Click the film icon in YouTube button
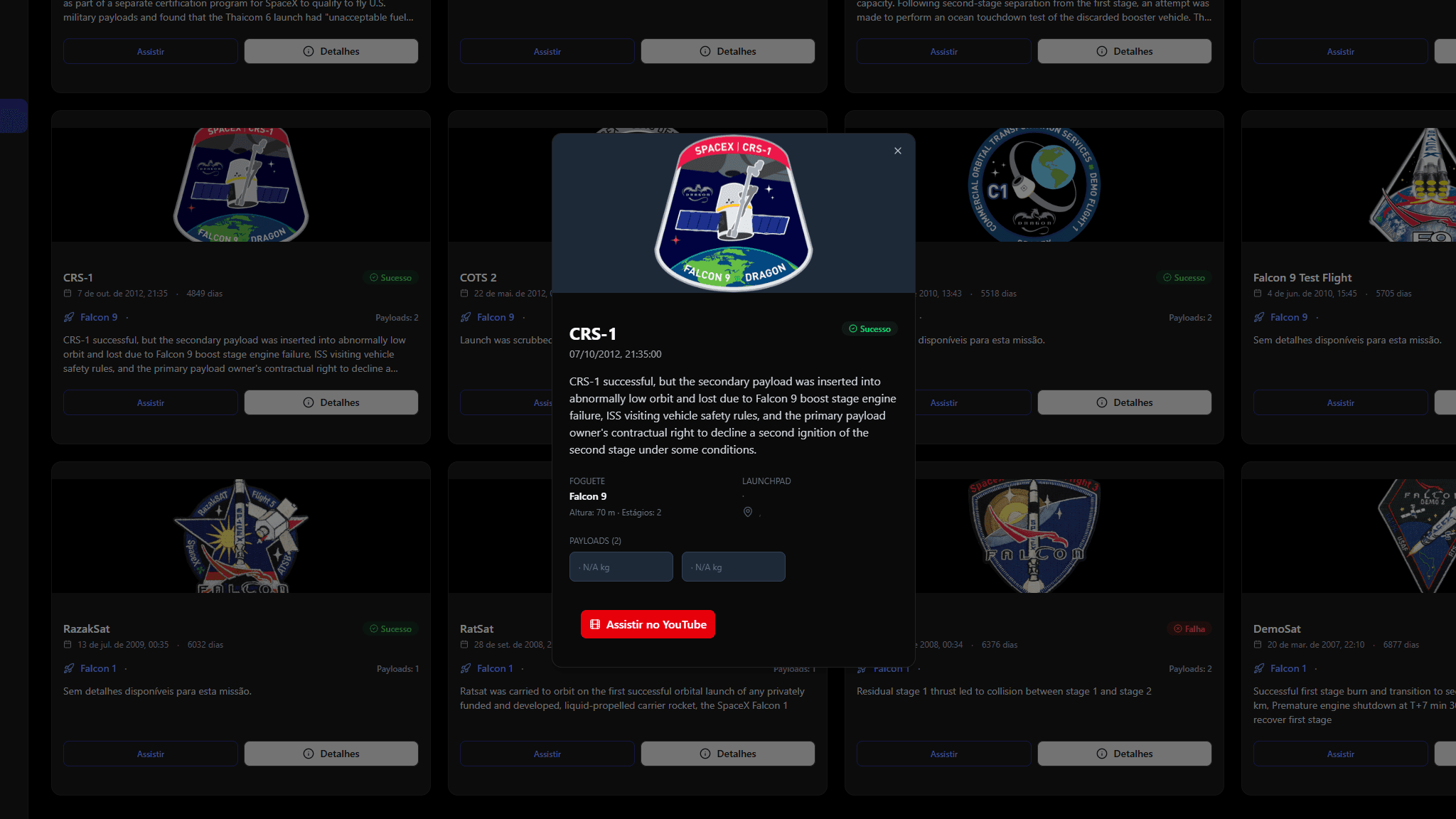Viewport: 1456px width, 819px height. pyautogui.click(x=595, y=624)
